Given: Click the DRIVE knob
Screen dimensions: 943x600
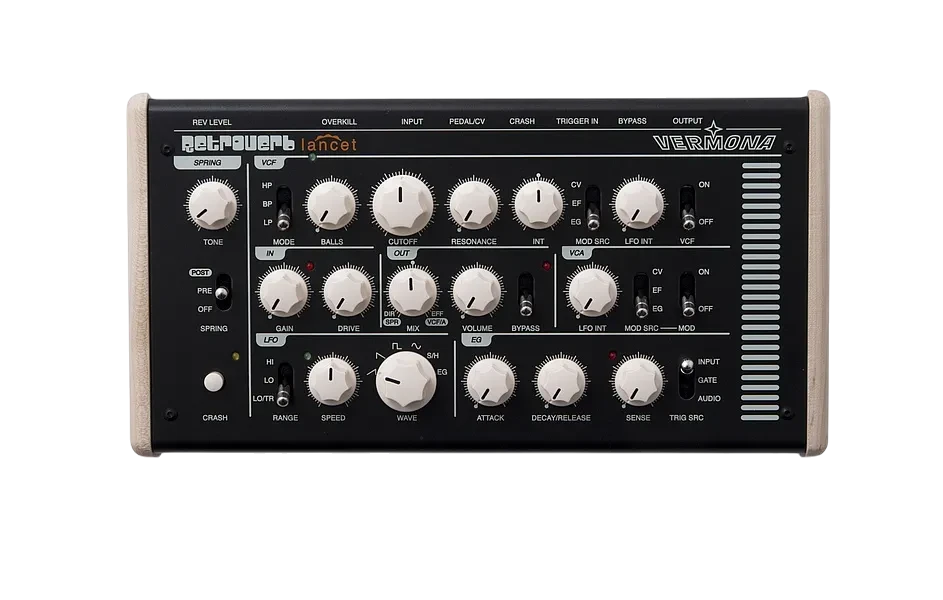Looking at the screenshot, I should coord(348,292).
